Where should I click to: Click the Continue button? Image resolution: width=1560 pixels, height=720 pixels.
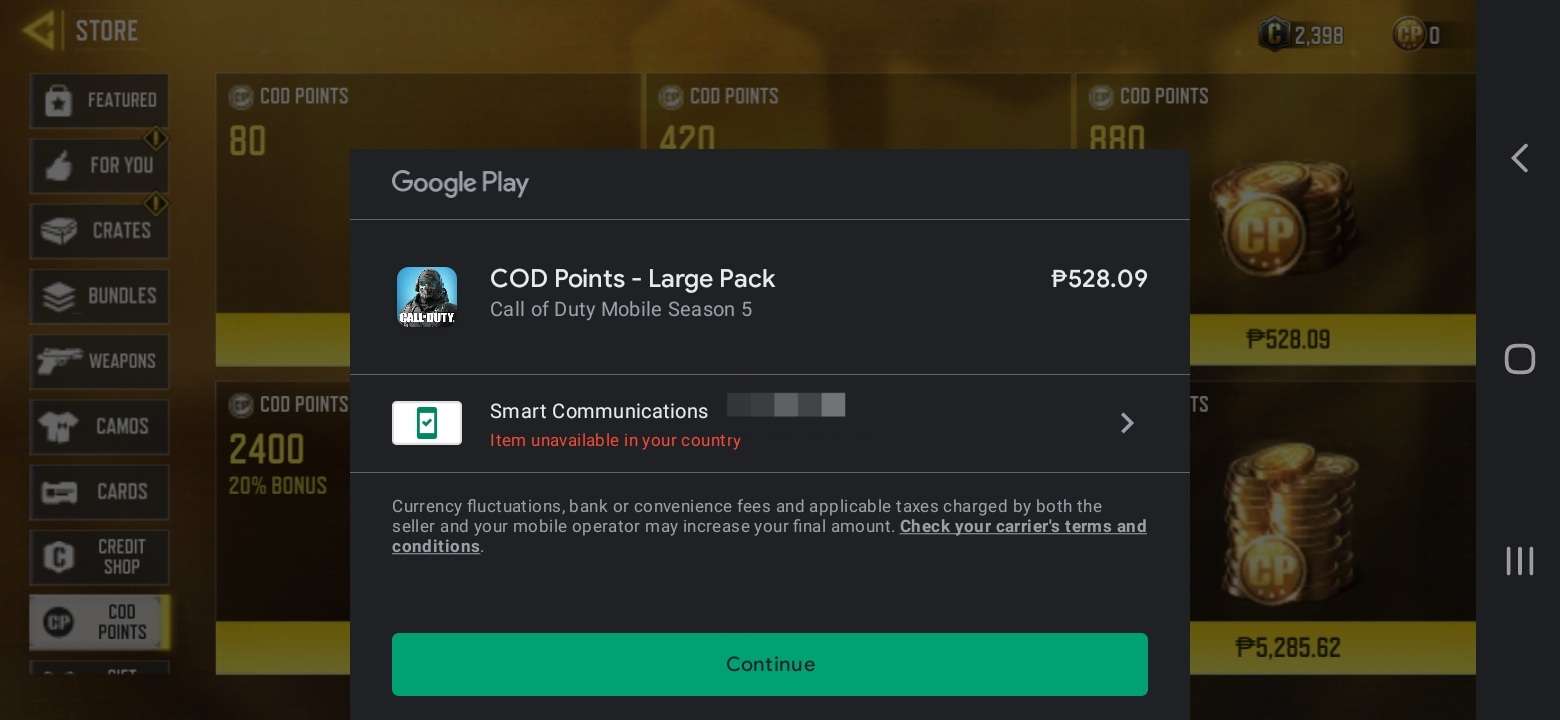[x=769, y=664]
